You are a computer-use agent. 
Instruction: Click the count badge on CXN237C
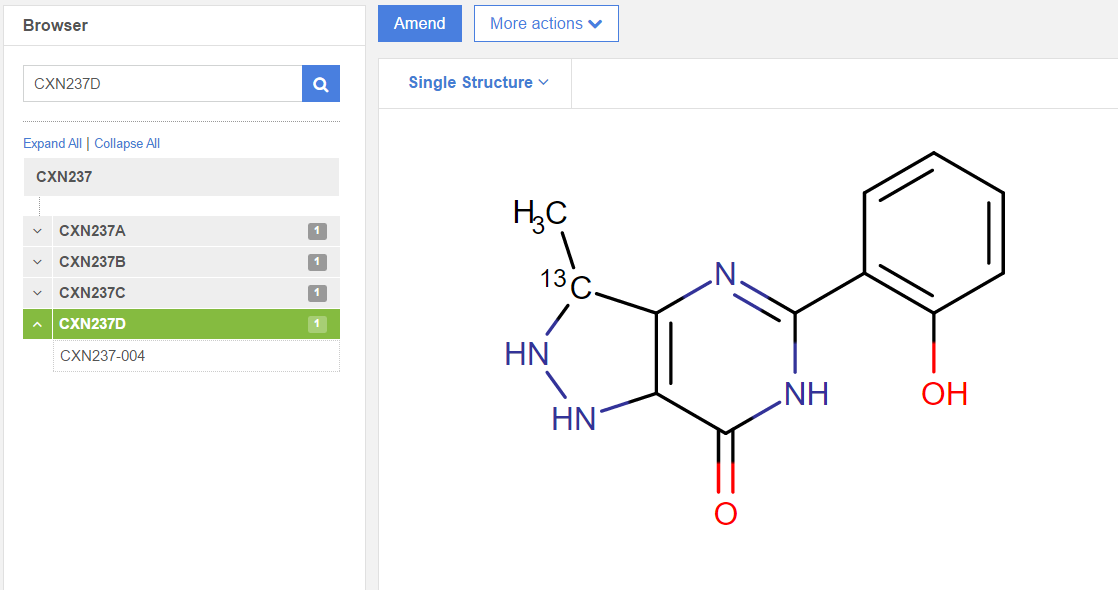(x=317, y=293)
